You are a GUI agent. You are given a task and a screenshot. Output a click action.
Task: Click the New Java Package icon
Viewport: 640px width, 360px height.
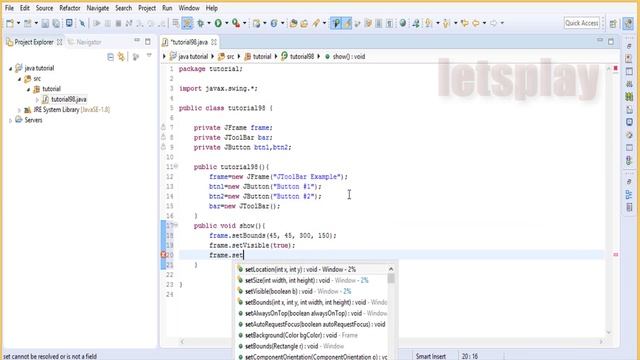(x=256, y=23)
